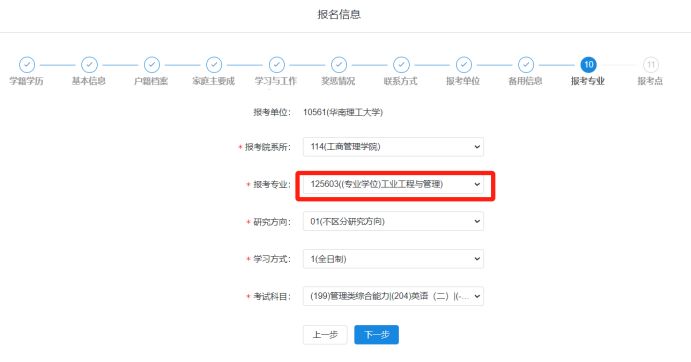Click the 备用信息 step check icon
Screen dimensions: 691x362
[526, 65]
